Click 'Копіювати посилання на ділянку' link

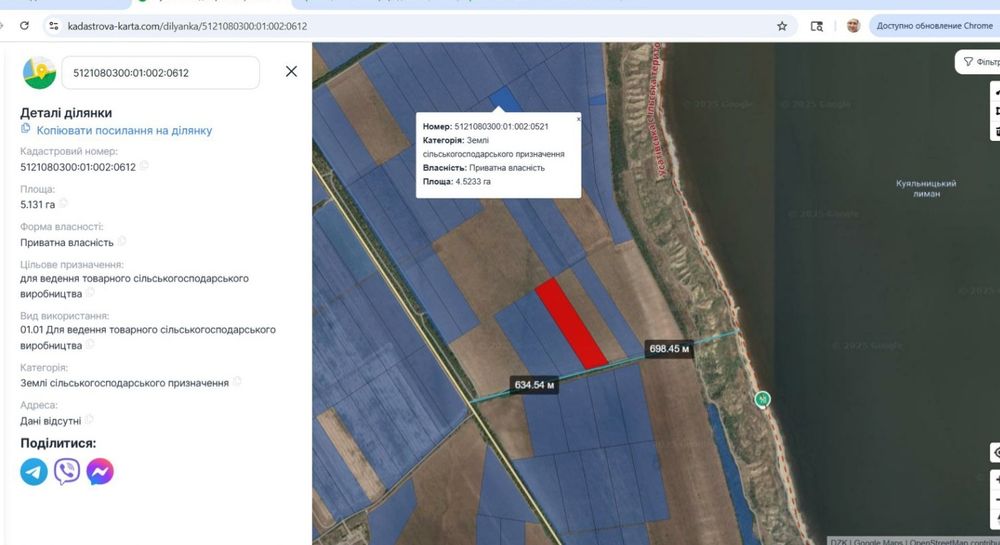pyautogui.click(x=124, y=131)
